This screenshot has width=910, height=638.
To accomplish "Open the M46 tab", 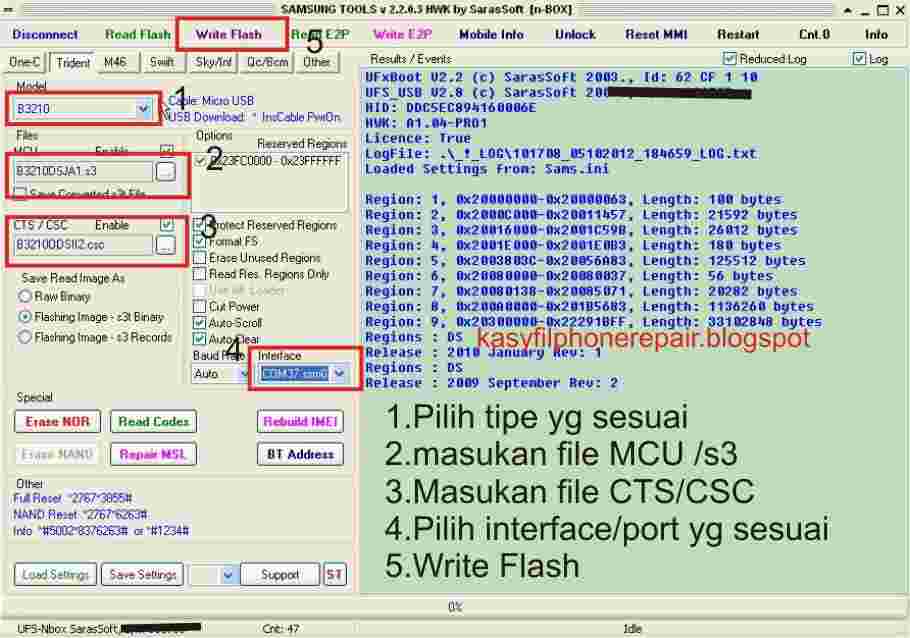I will point(115,62).
